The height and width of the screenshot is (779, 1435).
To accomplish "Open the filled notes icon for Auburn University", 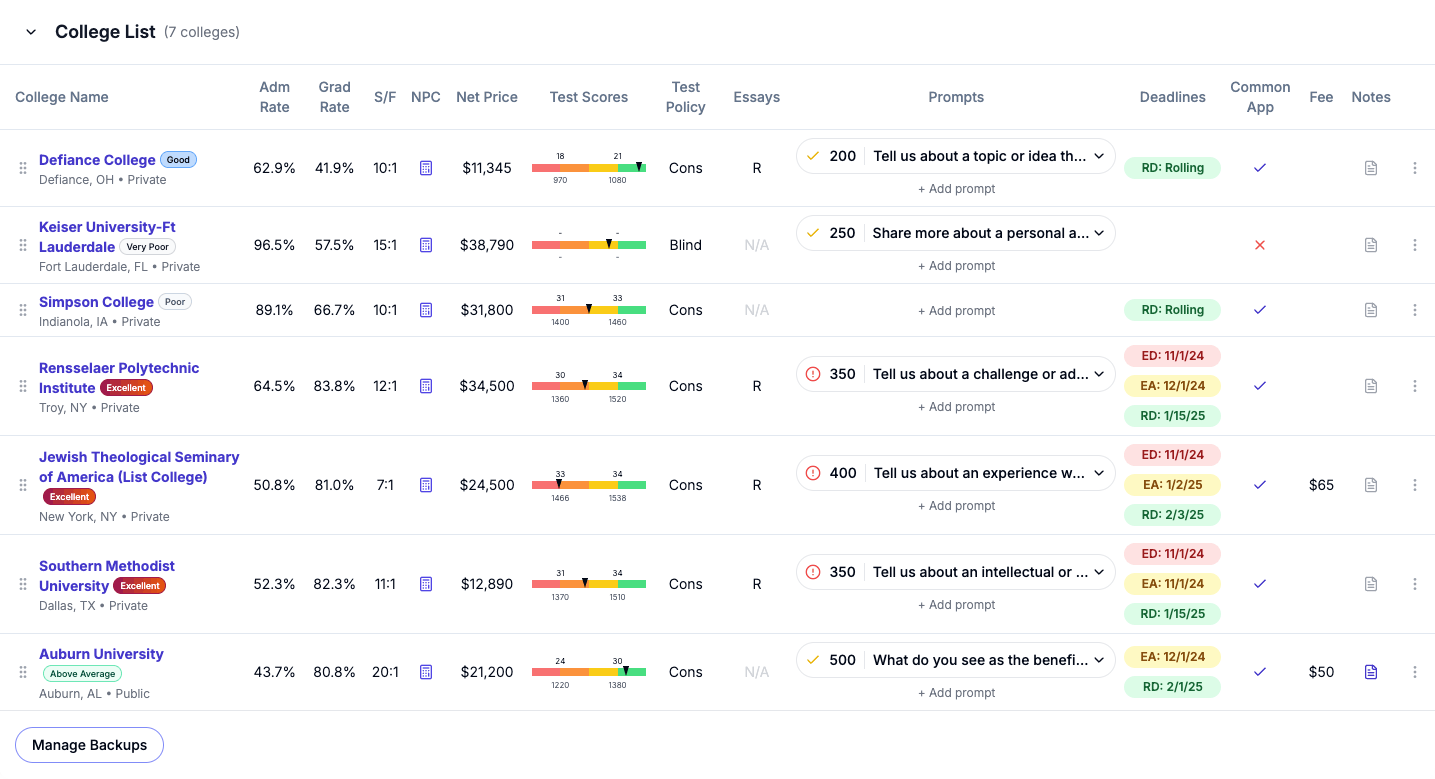I will coord(1371,672).
